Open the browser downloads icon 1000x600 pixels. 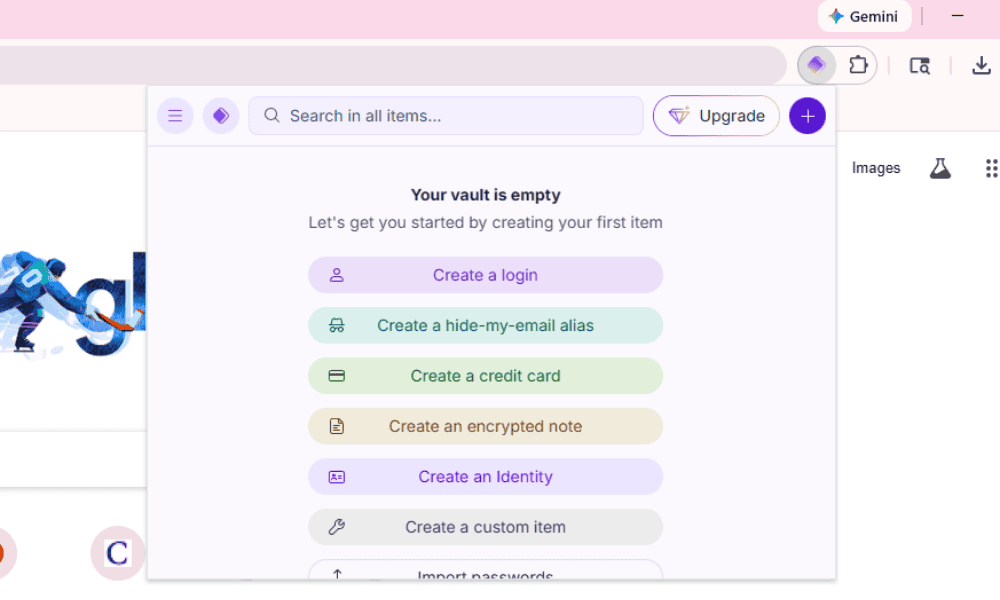(x=981, y=66)
